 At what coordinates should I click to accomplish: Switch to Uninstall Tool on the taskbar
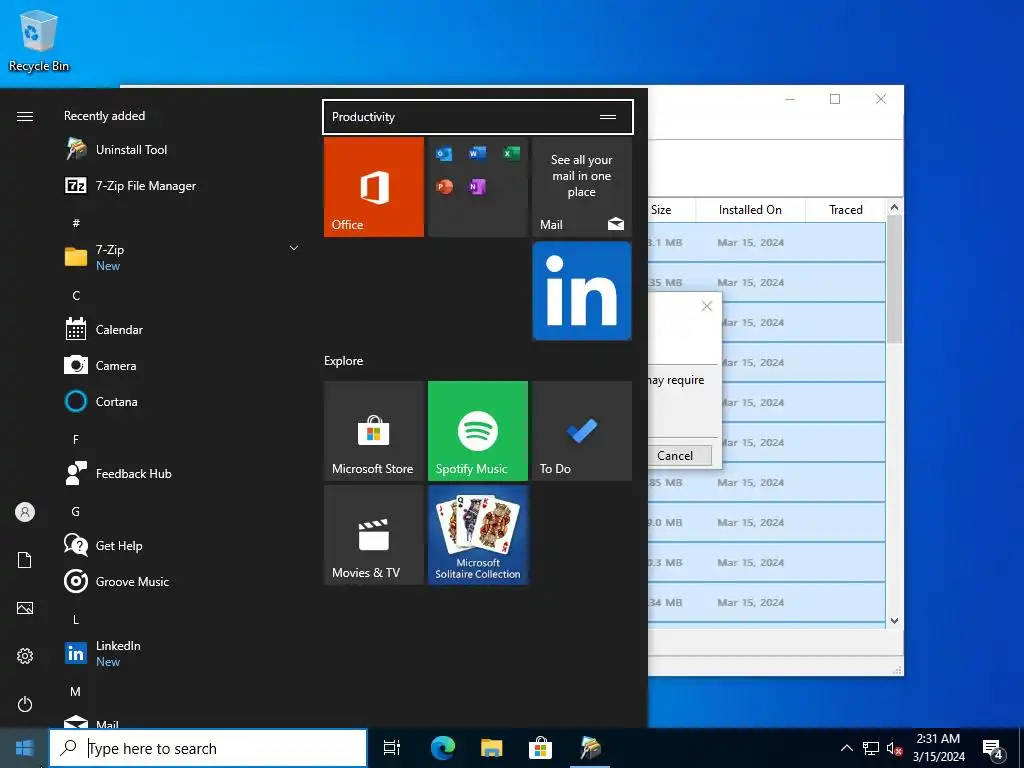[x=590, y=748]
